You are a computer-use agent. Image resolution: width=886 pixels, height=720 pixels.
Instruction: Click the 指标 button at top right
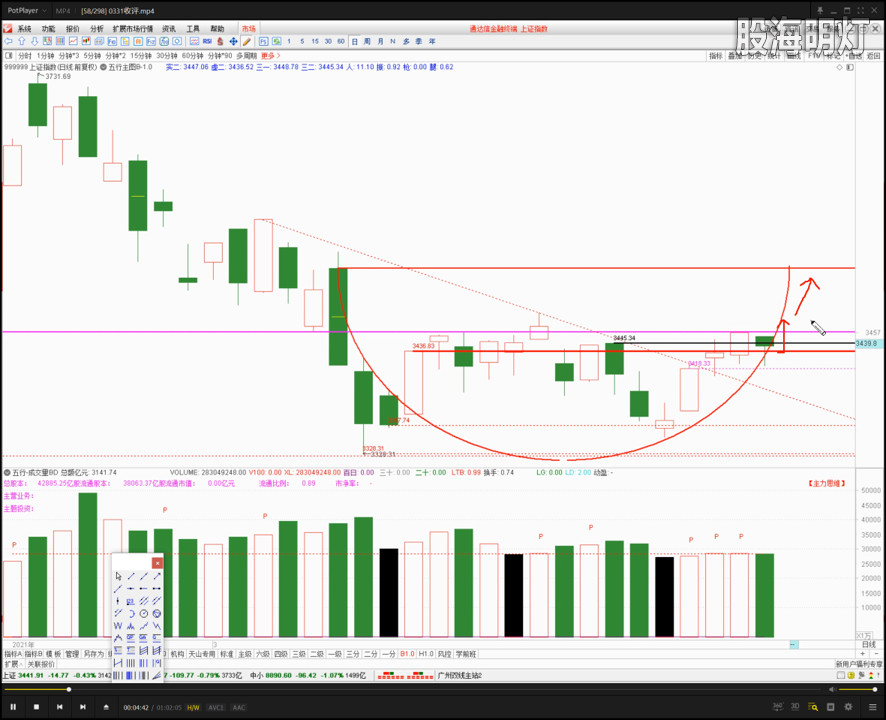point(716,55)
